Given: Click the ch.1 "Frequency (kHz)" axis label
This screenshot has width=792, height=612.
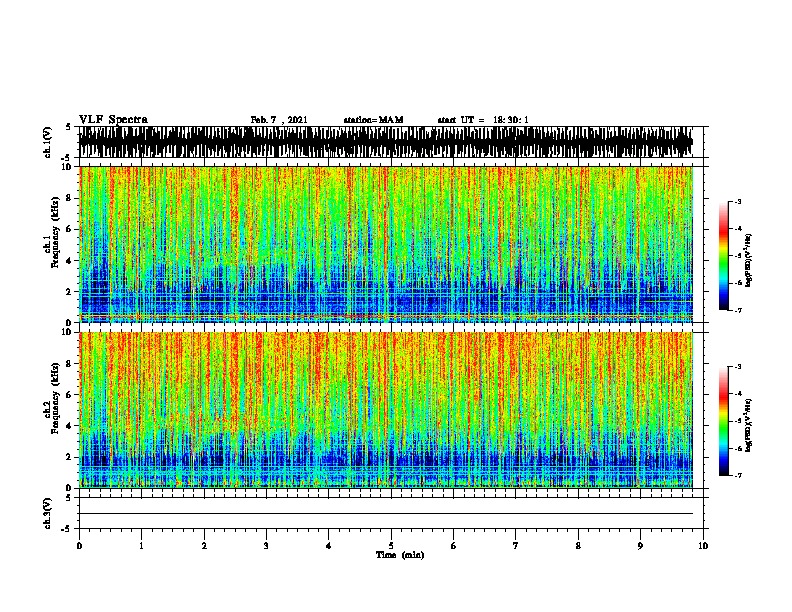Looking at the screenshot, I should 55,233.
